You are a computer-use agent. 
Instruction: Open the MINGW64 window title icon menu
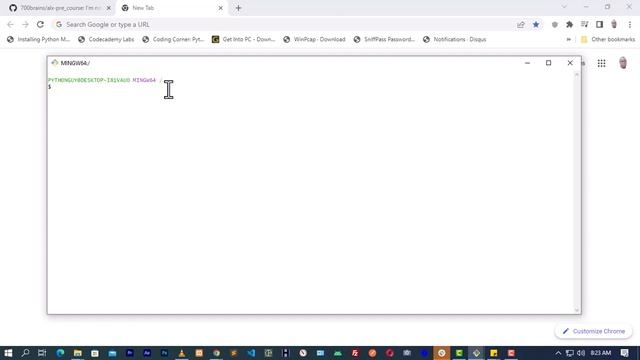55,62
